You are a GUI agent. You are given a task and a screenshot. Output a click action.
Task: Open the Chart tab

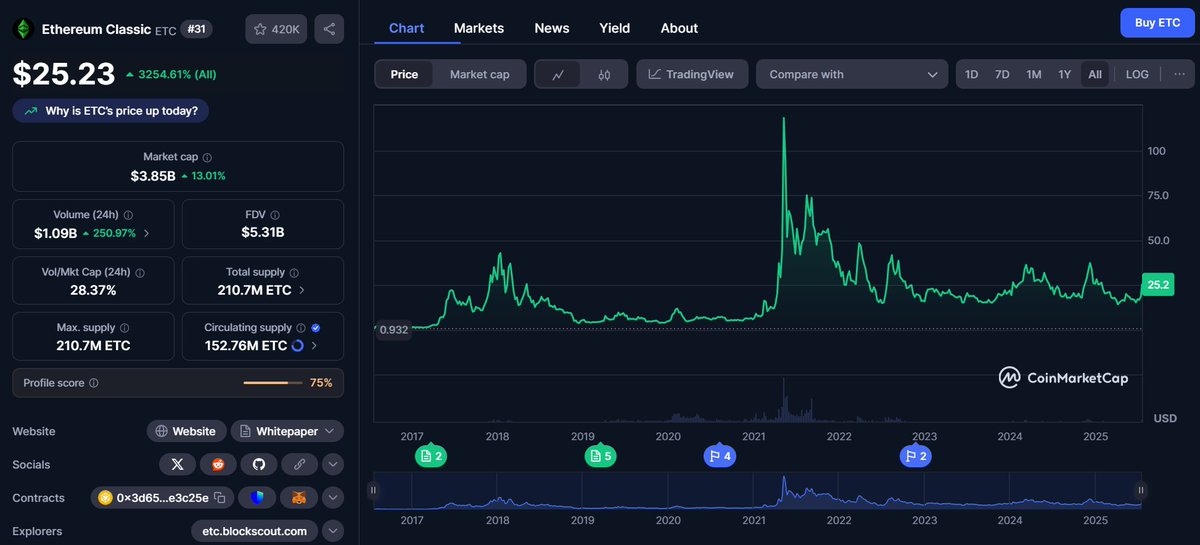[406, 28]
